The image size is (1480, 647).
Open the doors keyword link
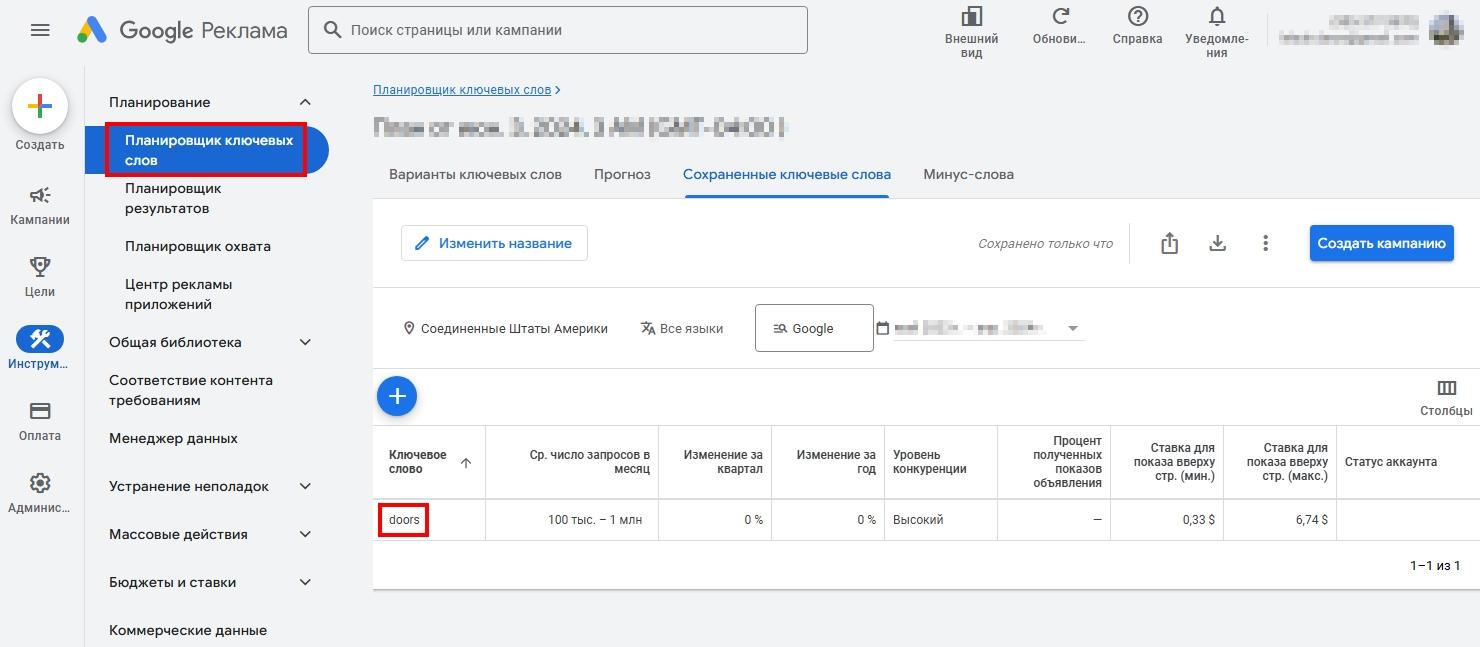coord(403,519)
